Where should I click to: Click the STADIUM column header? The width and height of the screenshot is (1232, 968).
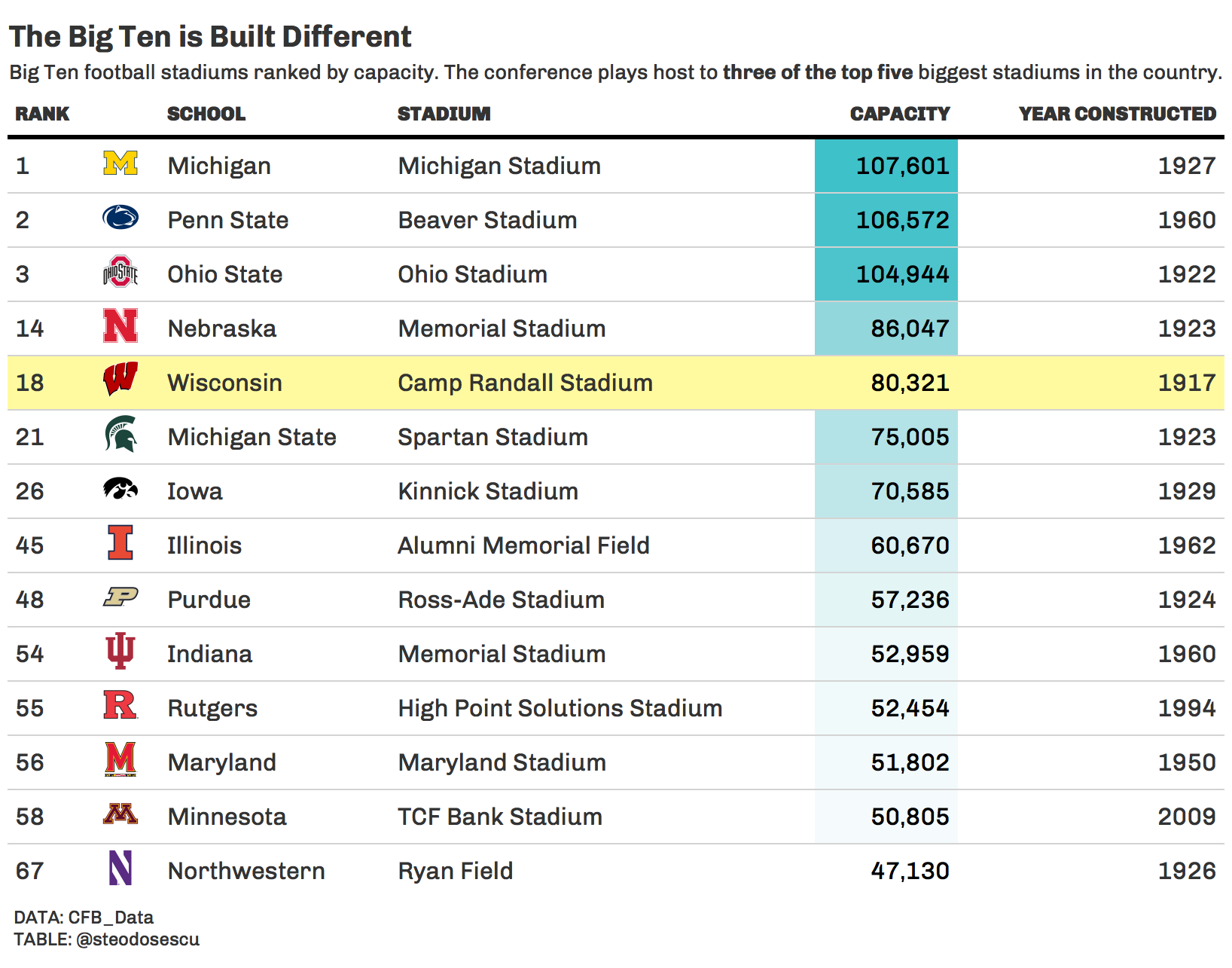point(444,114)
